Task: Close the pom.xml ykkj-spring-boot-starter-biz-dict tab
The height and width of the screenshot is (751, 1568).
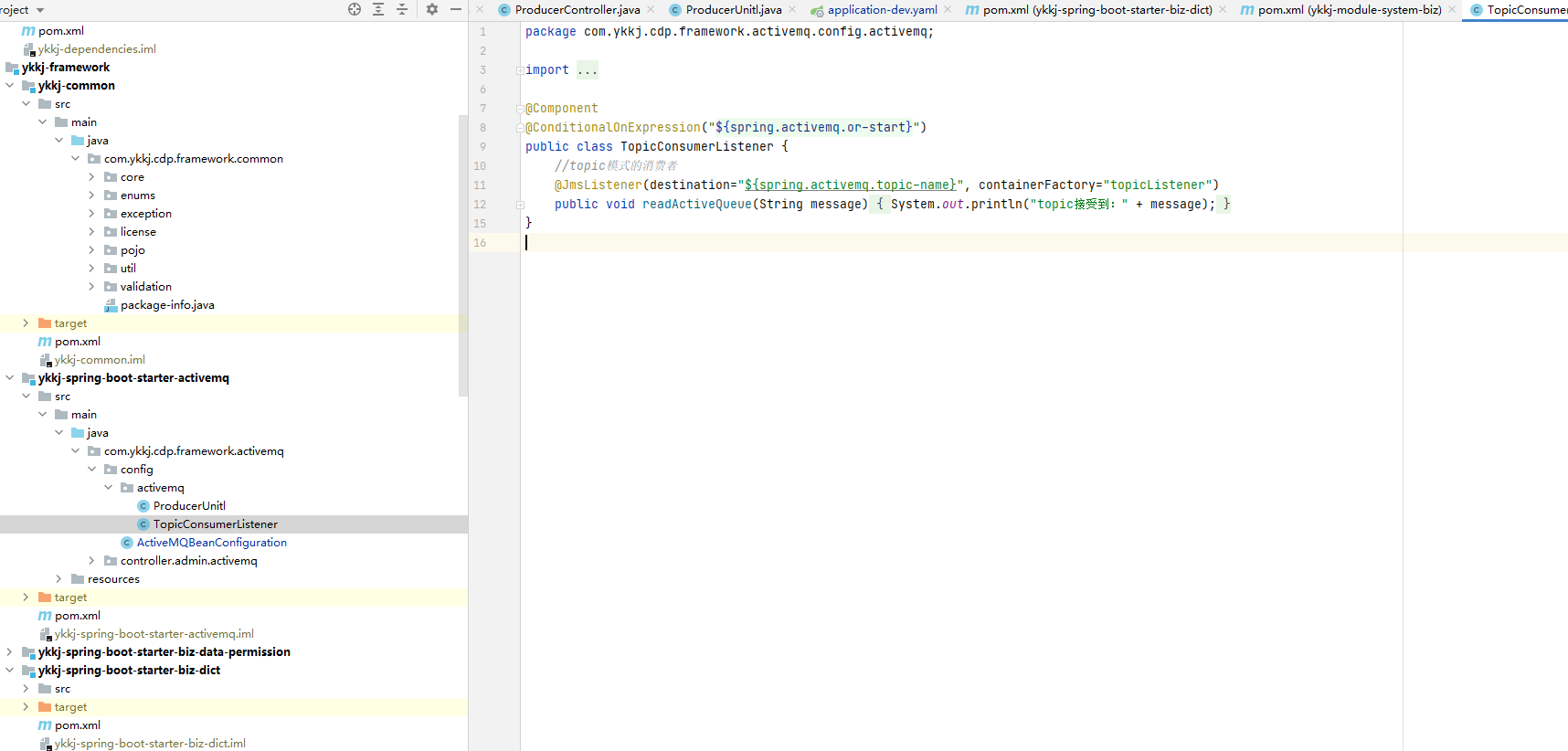Action: click(1223, 9)
